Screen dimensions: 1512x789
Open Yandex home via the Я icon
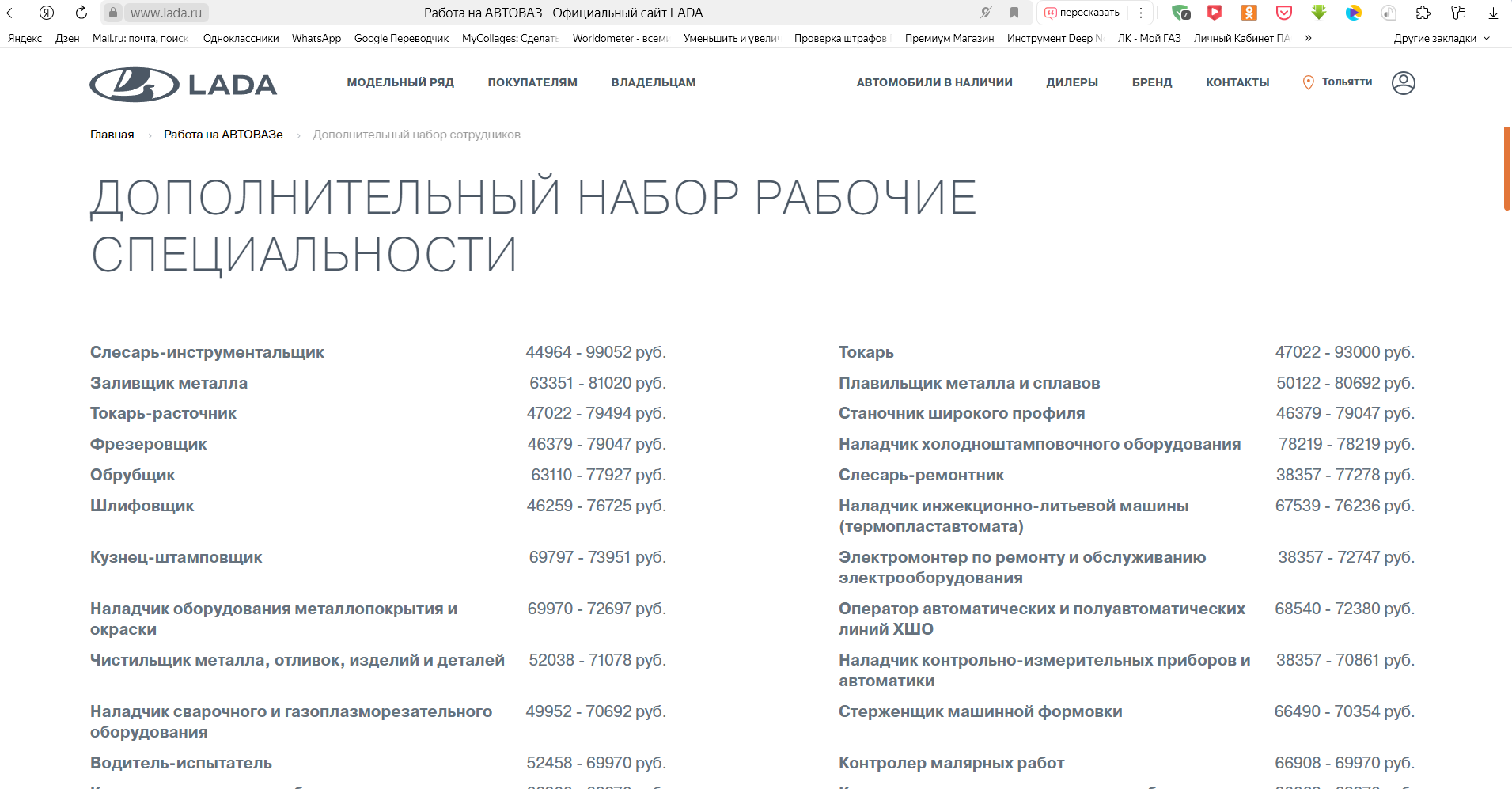pyautogui.click(x=47, y=13)
